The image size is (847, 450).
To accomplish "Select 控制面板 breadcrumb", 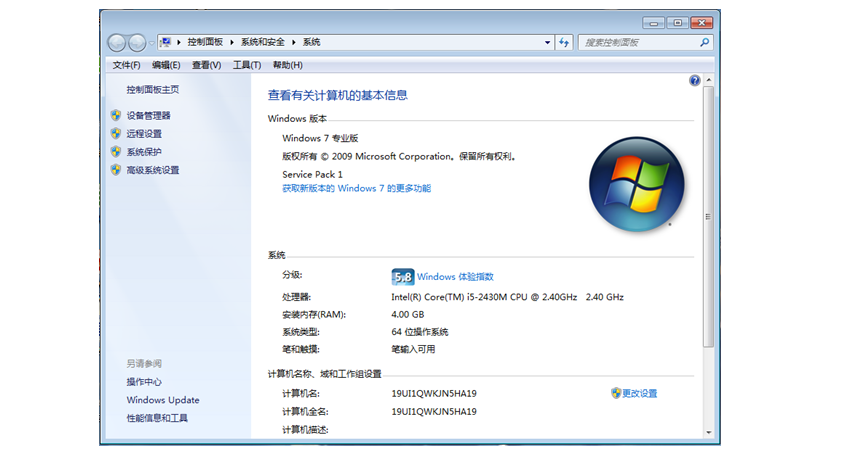I will (x=205, y=42).
